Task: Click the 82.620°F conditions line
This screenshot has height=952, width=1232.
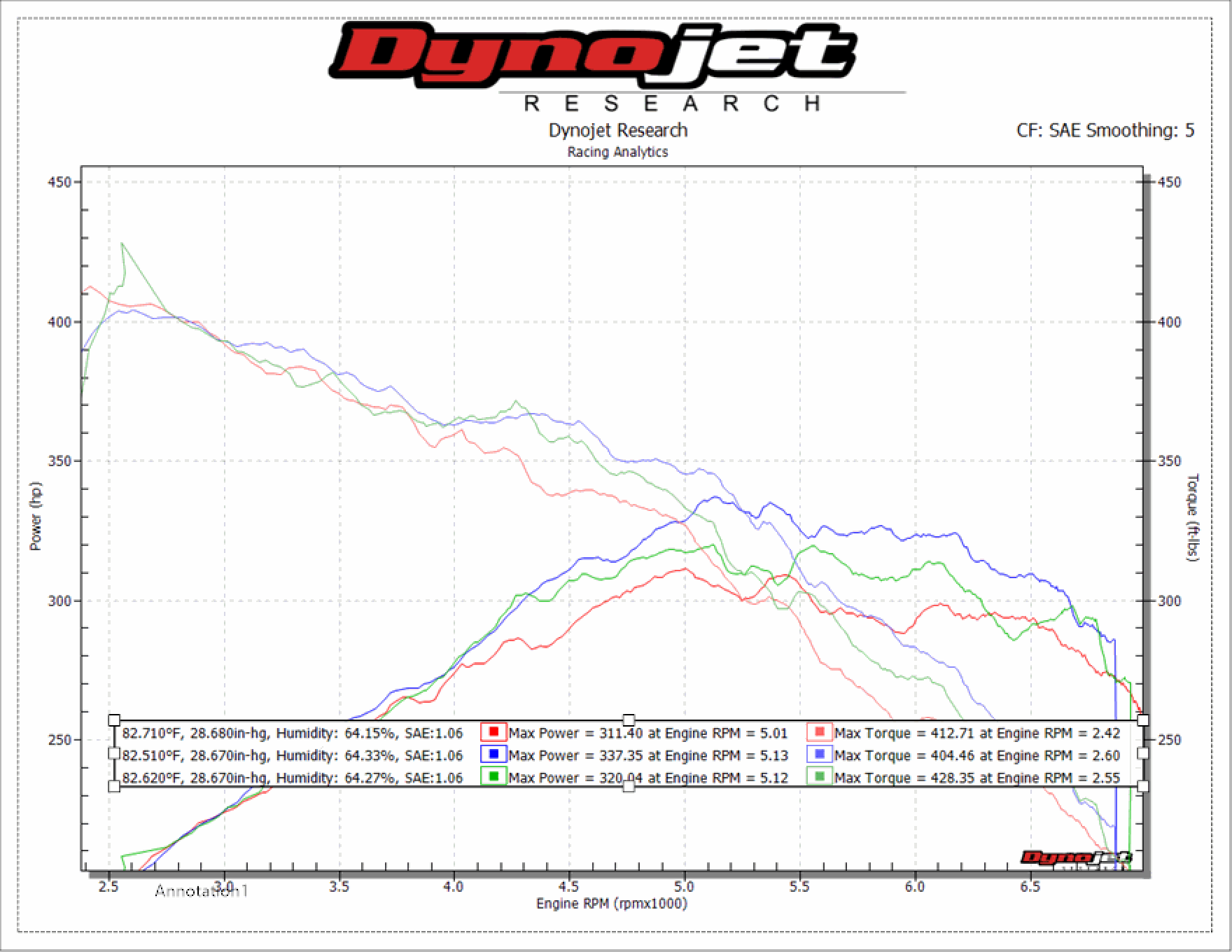Action: click(x=293, y=777)
